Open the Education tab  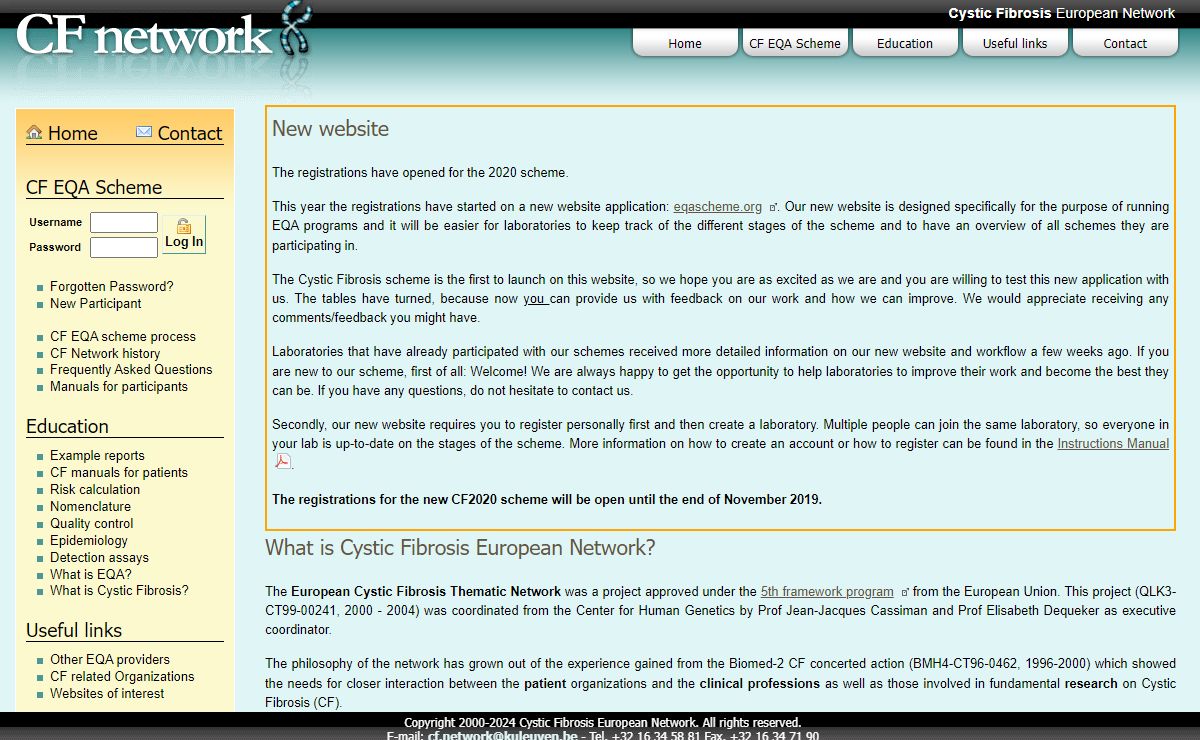pyautogui.click(x=905, y=43)
